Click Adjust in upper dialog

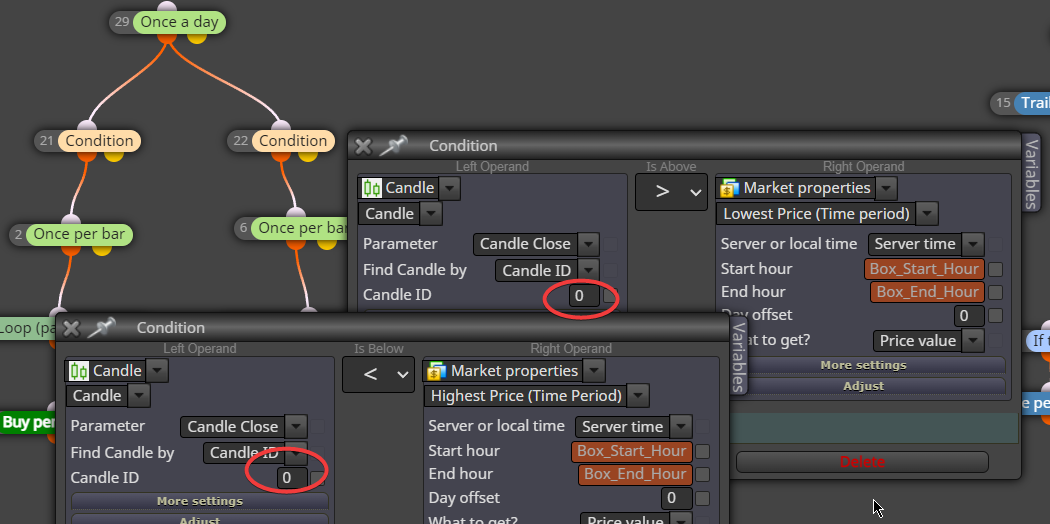pos(863,386)
